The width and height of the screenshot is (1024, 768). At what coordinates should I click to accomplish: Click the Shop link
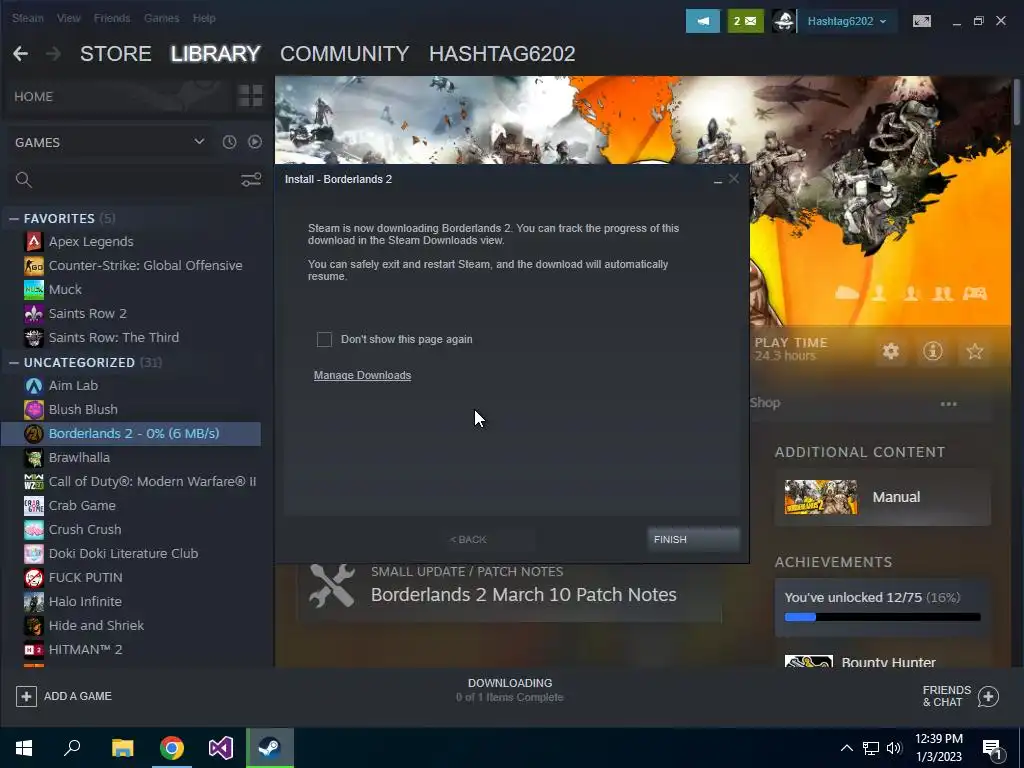tap(765, 403)
